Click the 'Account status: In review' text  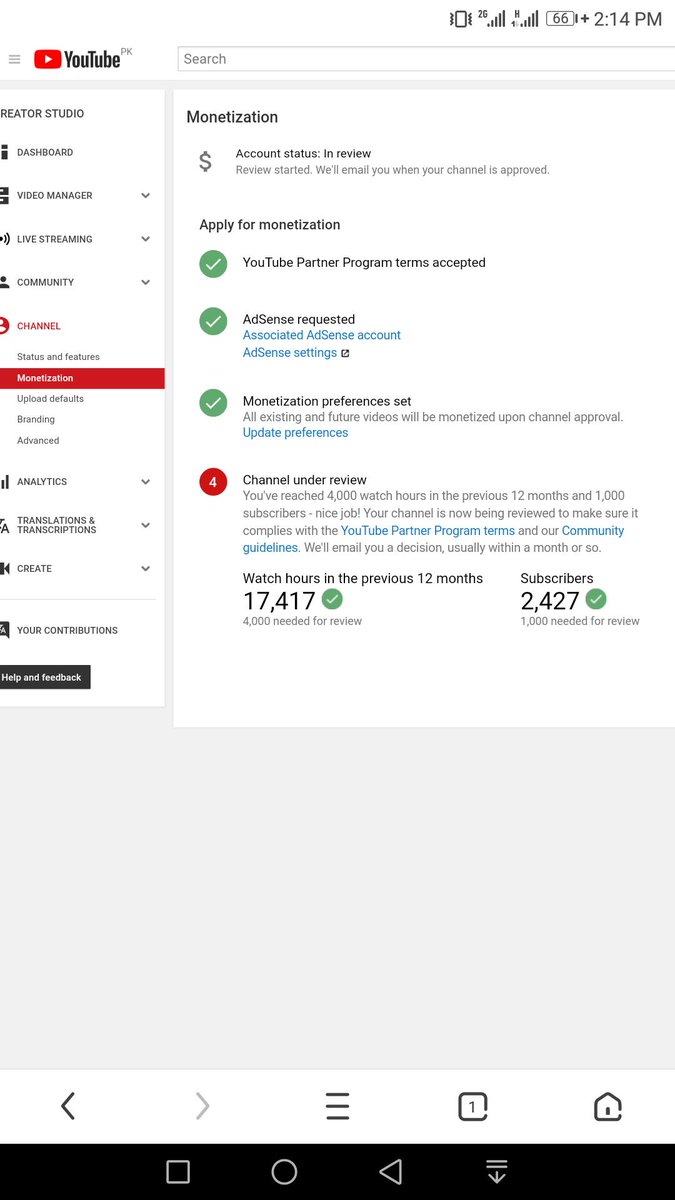click(303, 154)
